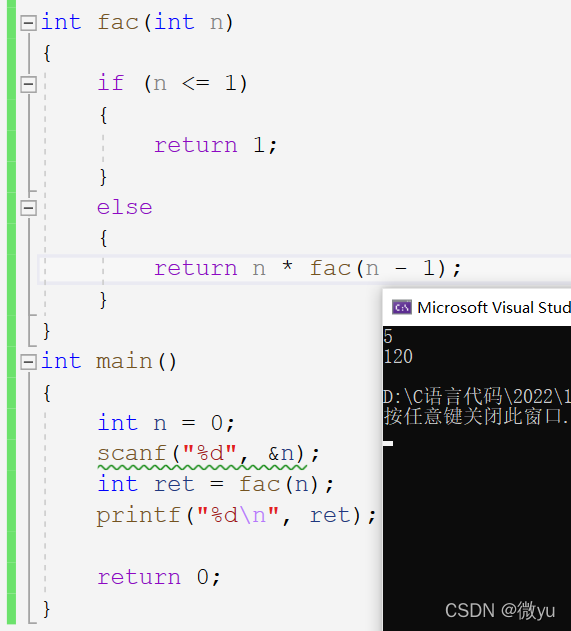571x631 pixels.
Task: Click the console window icon
Action: (x=402, y=308)
